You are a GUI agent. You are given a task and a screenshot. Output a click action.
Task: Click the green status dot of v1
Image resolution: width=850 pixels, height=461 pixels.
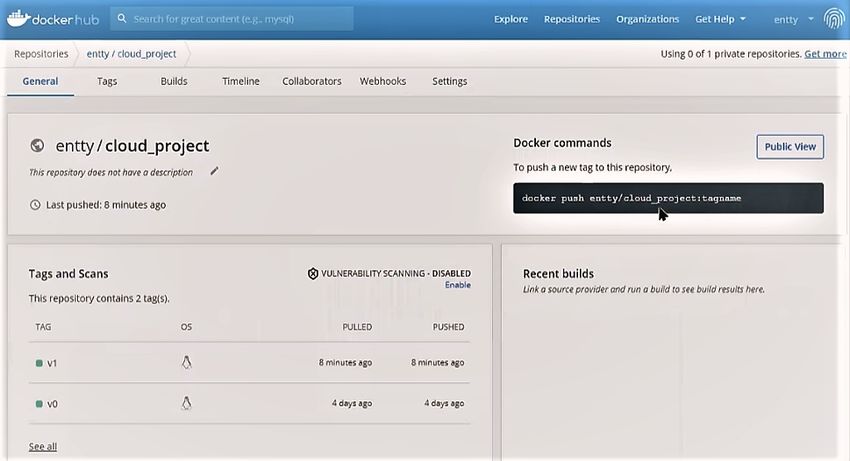coord(39,363)
